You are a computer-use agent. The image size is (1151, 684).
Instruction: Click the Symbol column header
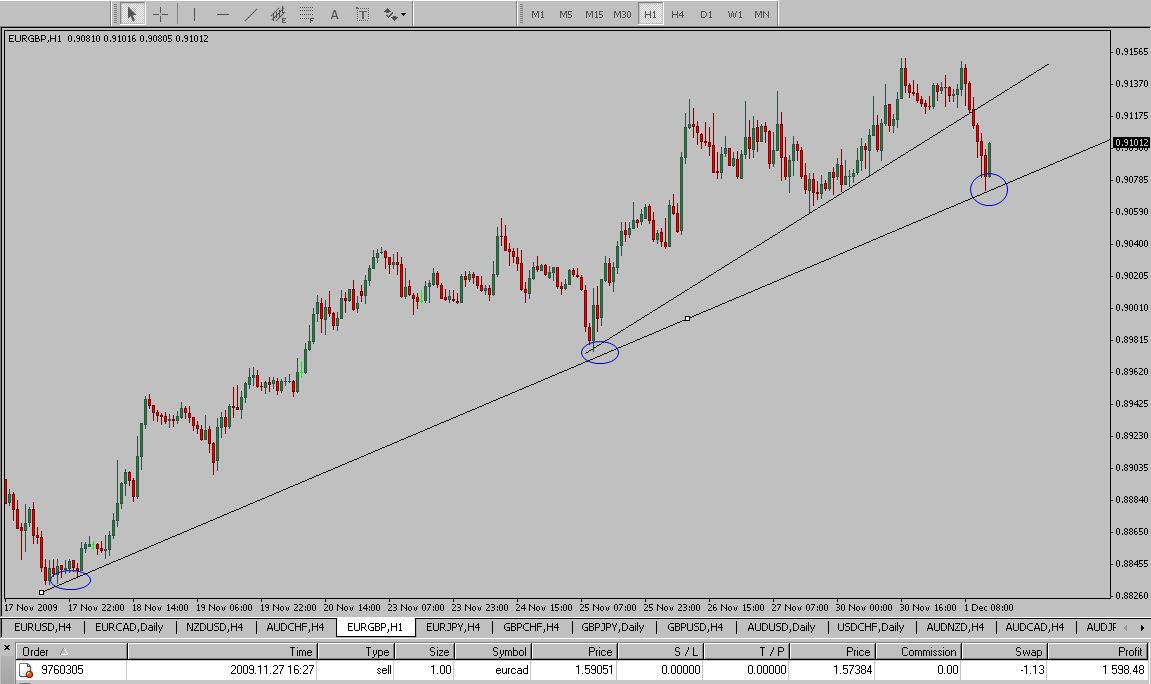pos(508,651)
